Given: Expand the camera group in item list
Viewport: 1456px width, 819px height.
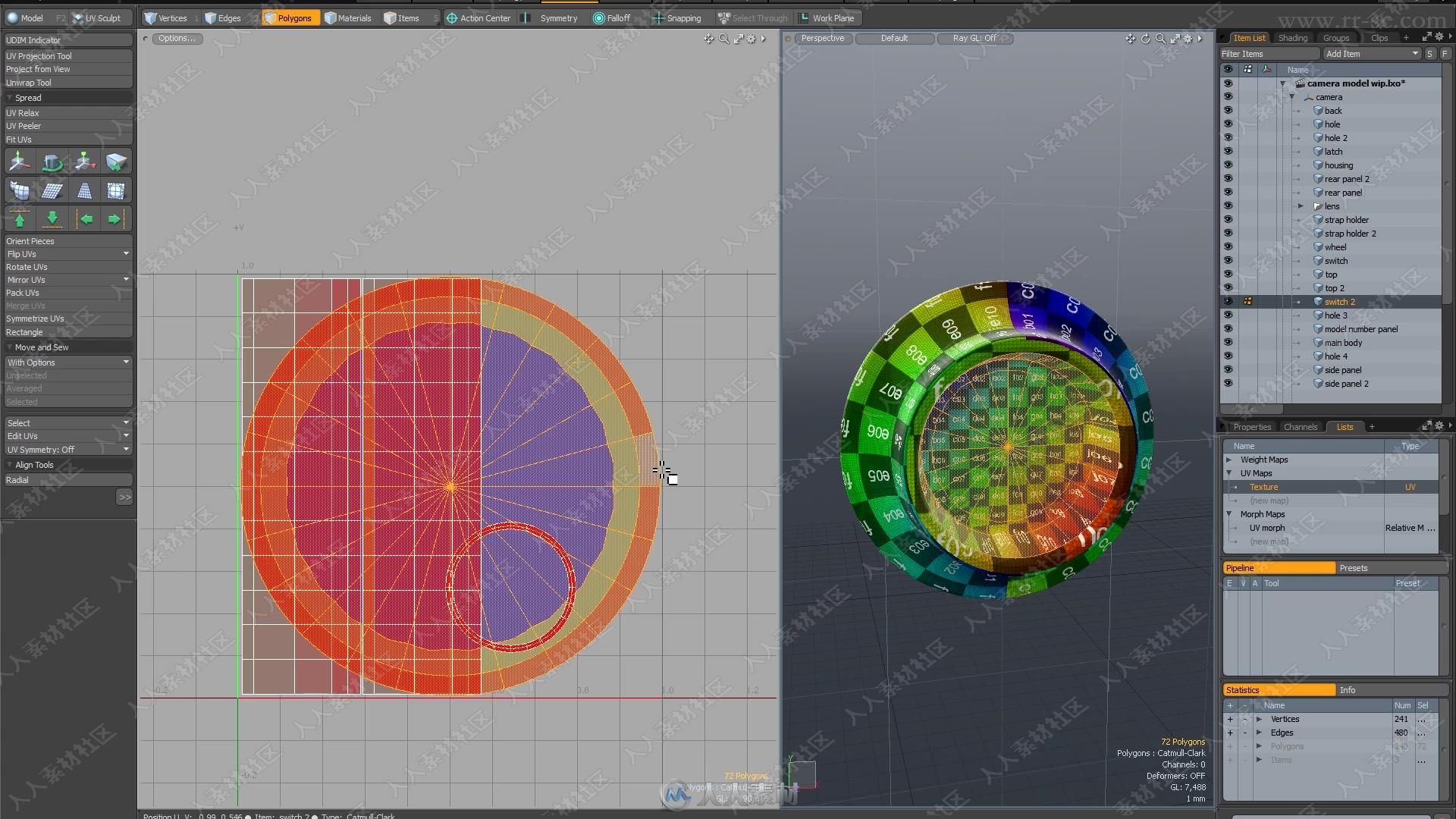Looking at the screenshot, I should coord(1291,97).
